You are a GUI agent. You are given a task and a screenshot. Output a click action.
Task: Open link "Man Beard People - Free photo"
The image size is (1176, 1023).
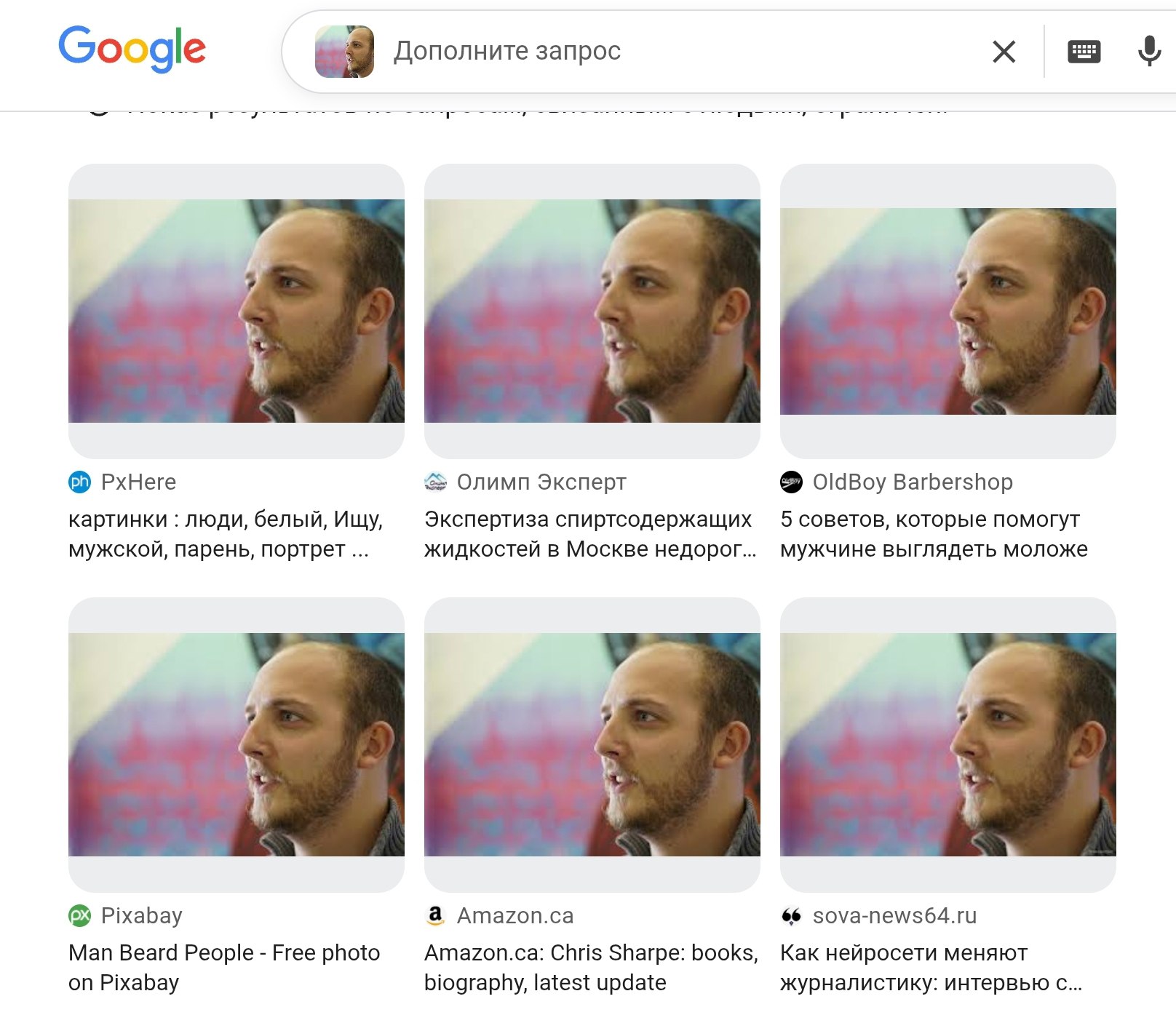[x=224, y=953]
